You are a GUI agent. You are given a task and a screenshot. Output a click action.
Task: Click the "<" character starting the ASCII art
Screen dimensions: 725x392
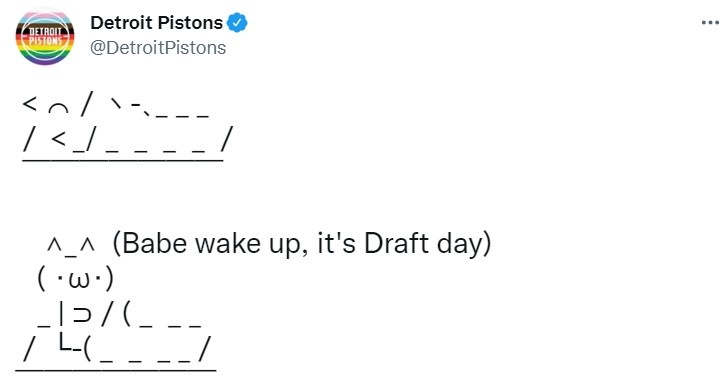coord(29,104)
